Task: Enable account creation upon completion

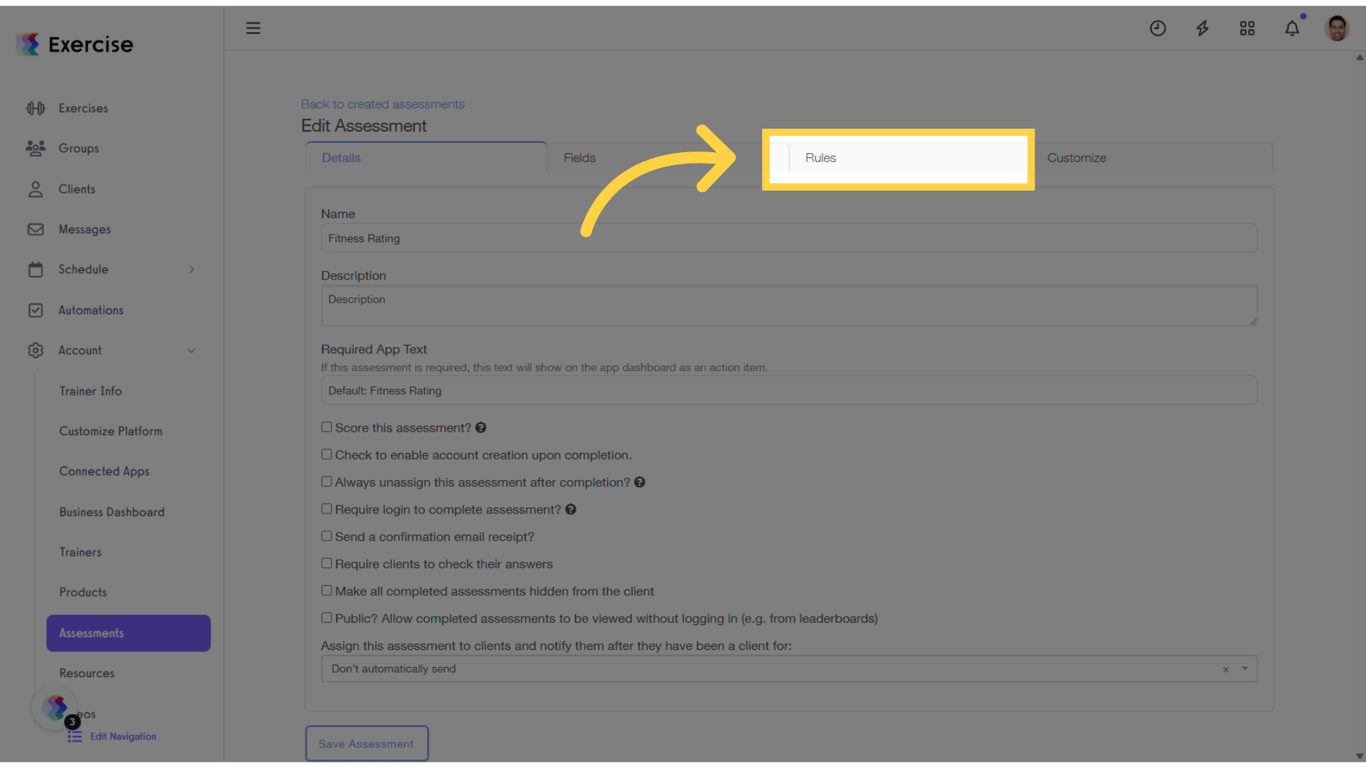Action: click(326, 454)
